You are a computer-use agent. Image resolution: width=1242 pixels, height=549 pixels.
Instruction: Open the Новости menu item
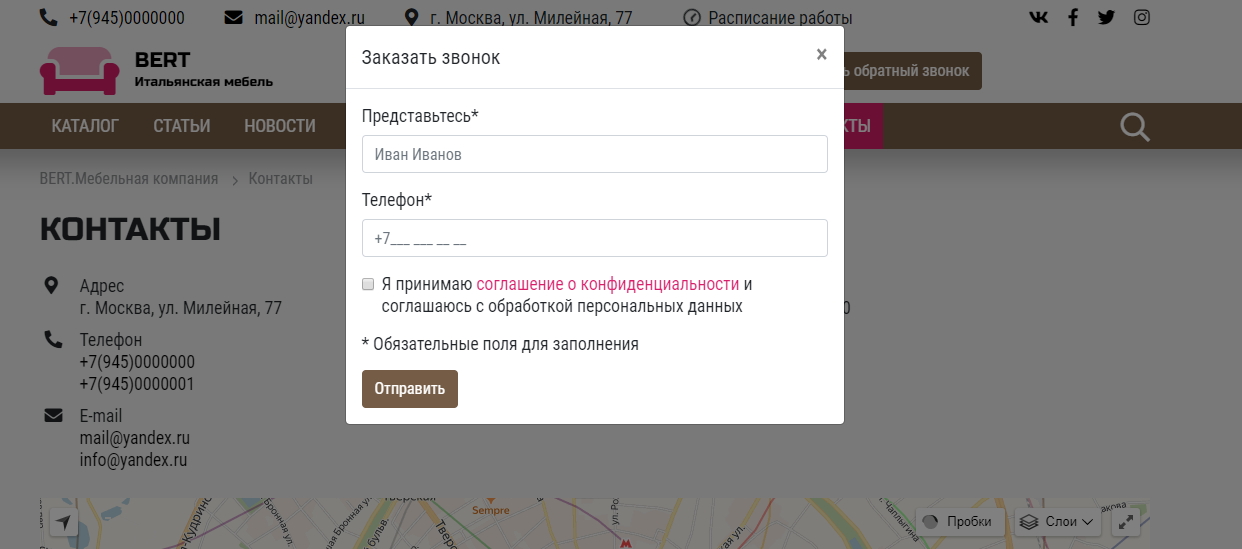pos(280,126)
